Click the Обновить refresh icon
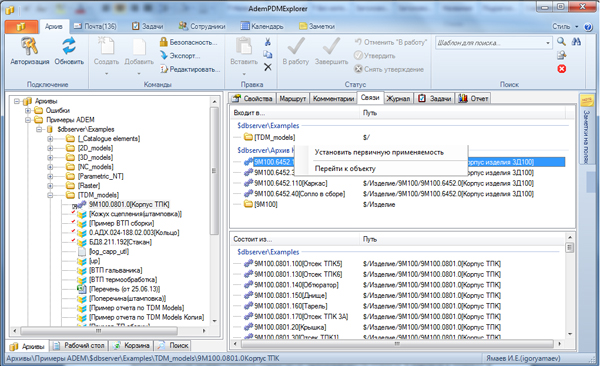Image resolution: width=600 pixels, height=366 pixels. (x=69, y=46)
